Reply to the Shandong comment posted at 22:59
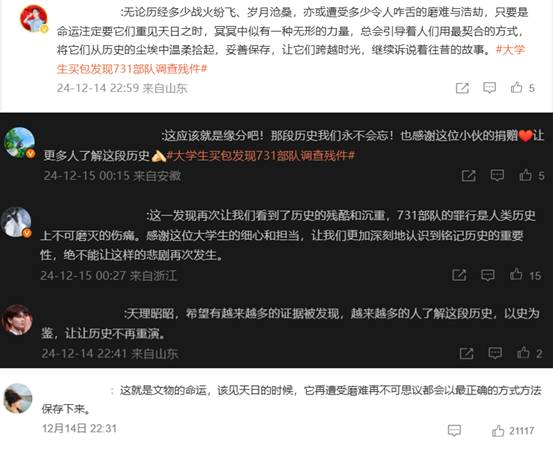The image size is (553, 457). click(x=489, y=87)
